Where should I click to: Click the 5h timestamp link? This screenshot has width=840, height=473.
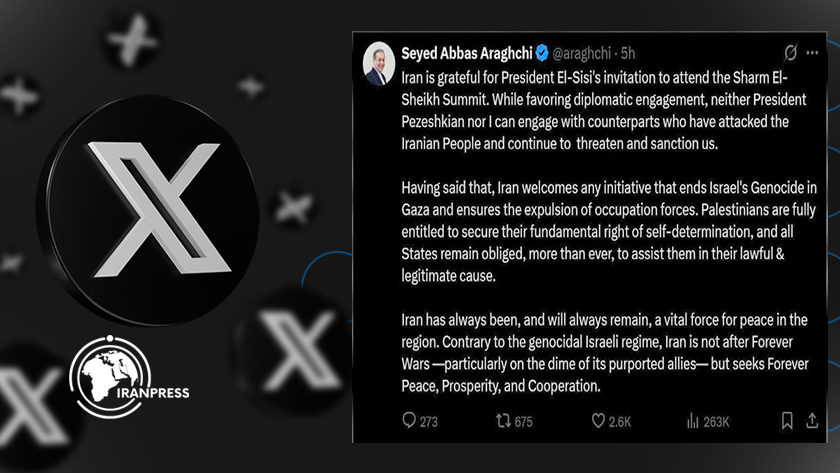[628, 52]
